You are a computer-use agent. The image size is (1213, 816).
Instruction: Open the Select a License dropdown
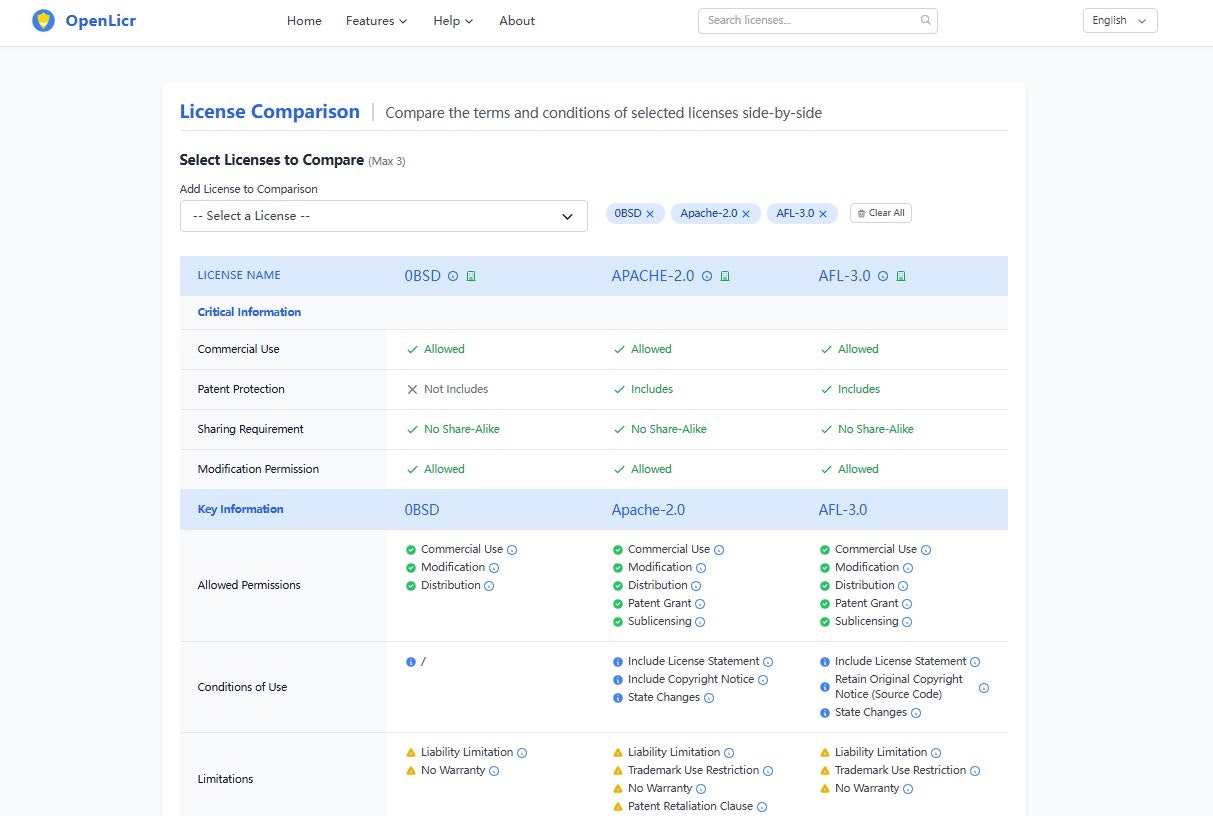(384, 216)
